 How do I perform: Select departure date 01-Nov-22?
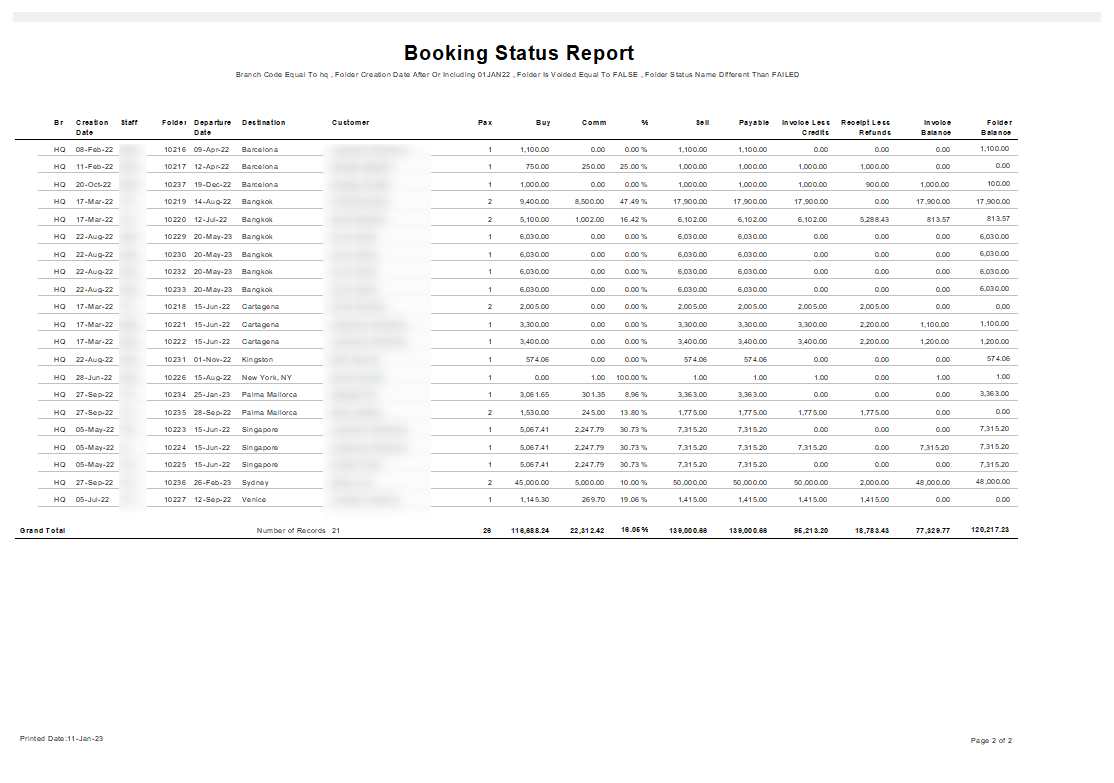pos(212,360)
